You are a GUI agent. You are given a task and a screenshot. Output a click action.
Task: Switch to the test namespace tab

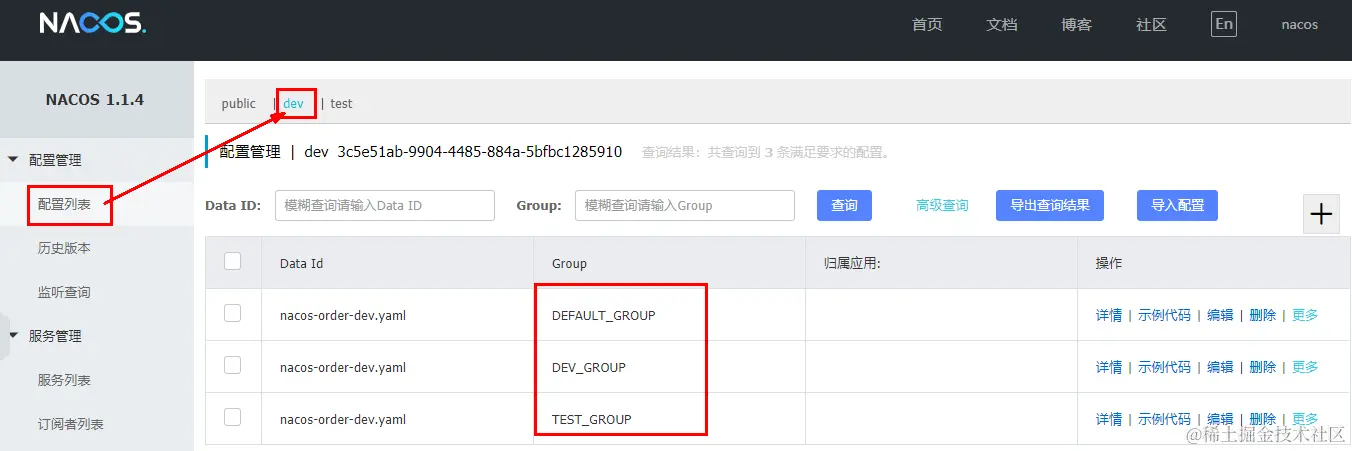point(341,103)
